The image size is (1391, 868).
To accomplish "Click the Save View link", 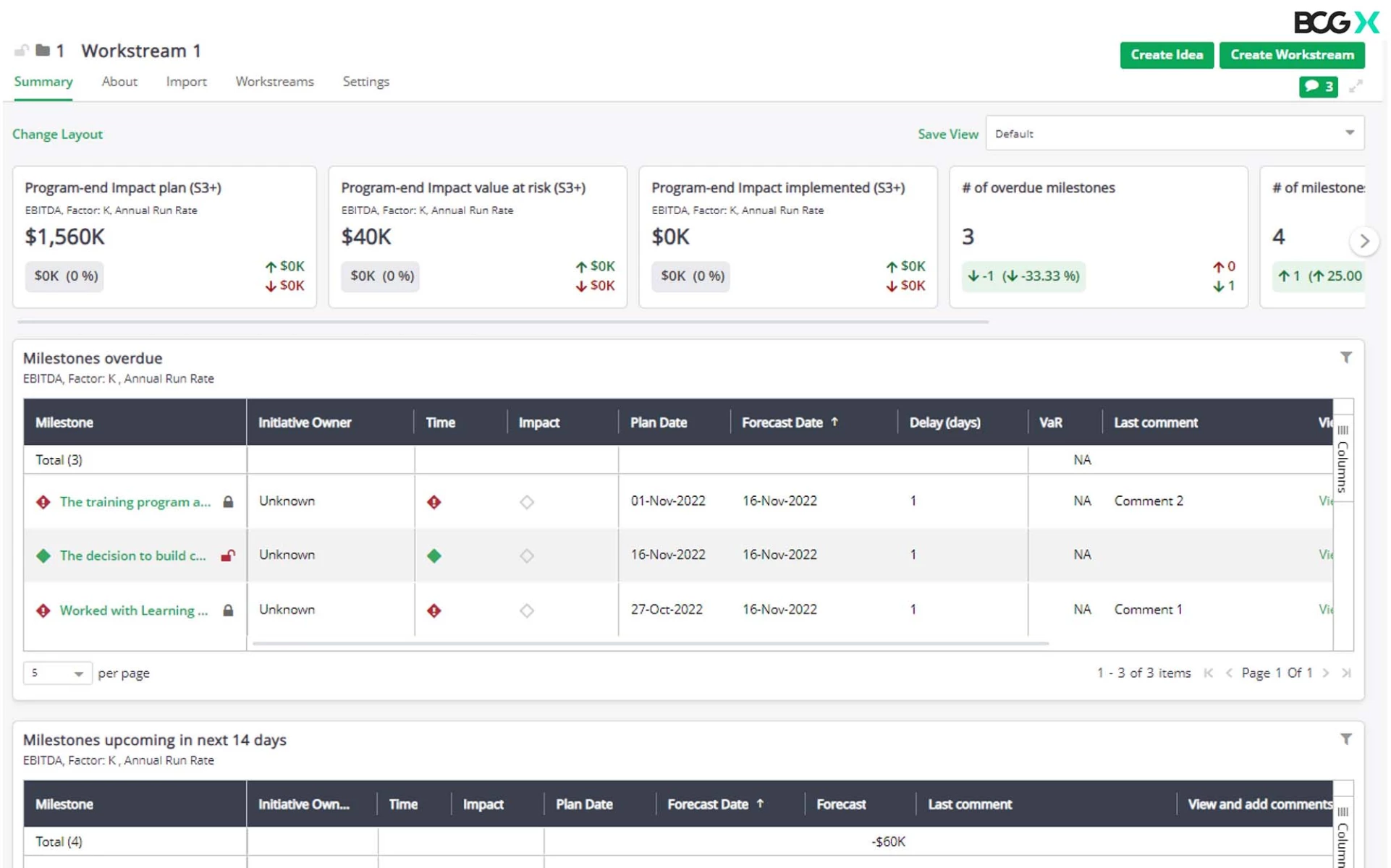I will coord(948,134).
